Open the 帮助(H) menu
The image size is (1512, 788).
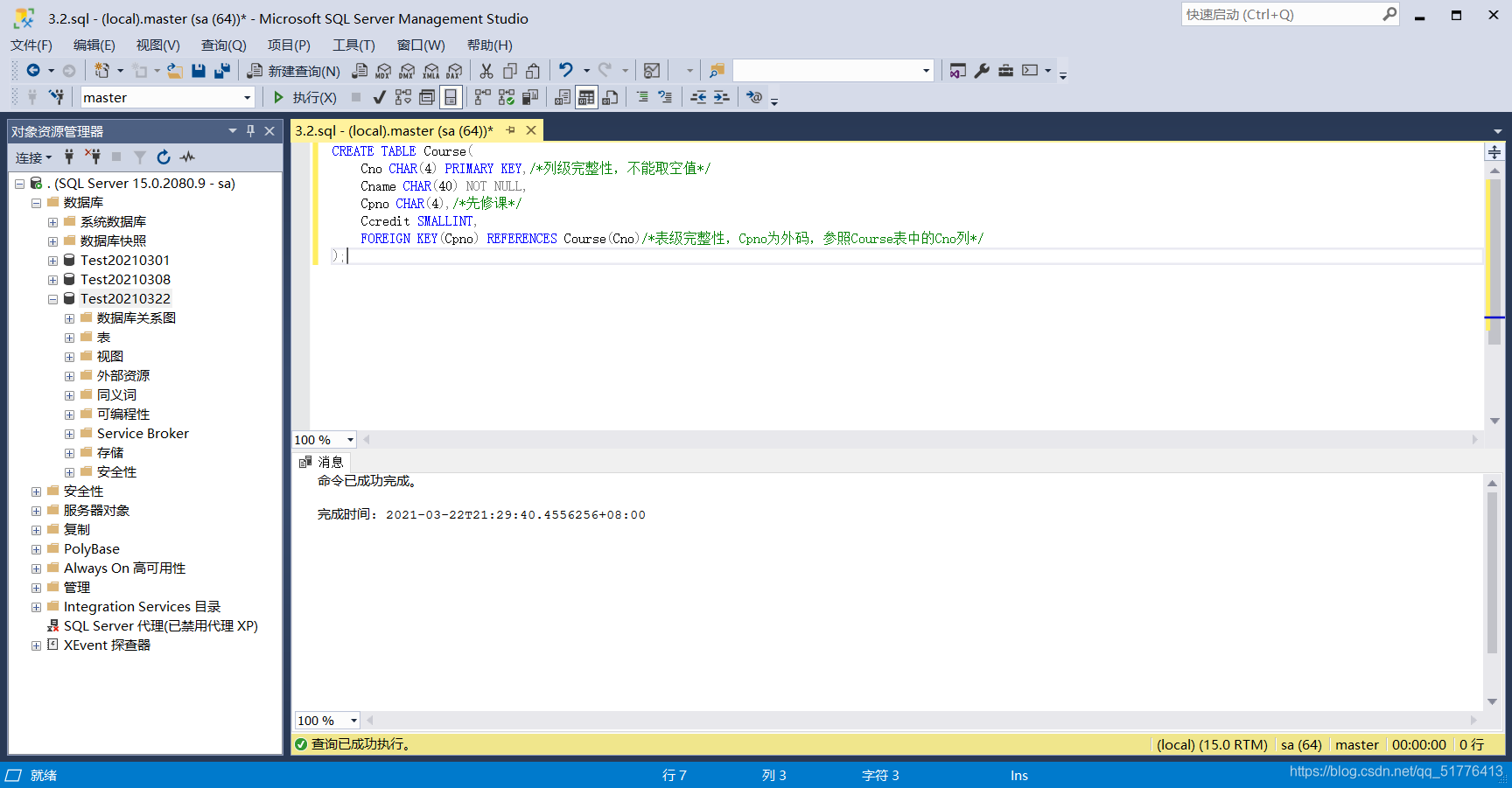pyautogui.click(x=490, y=45)
